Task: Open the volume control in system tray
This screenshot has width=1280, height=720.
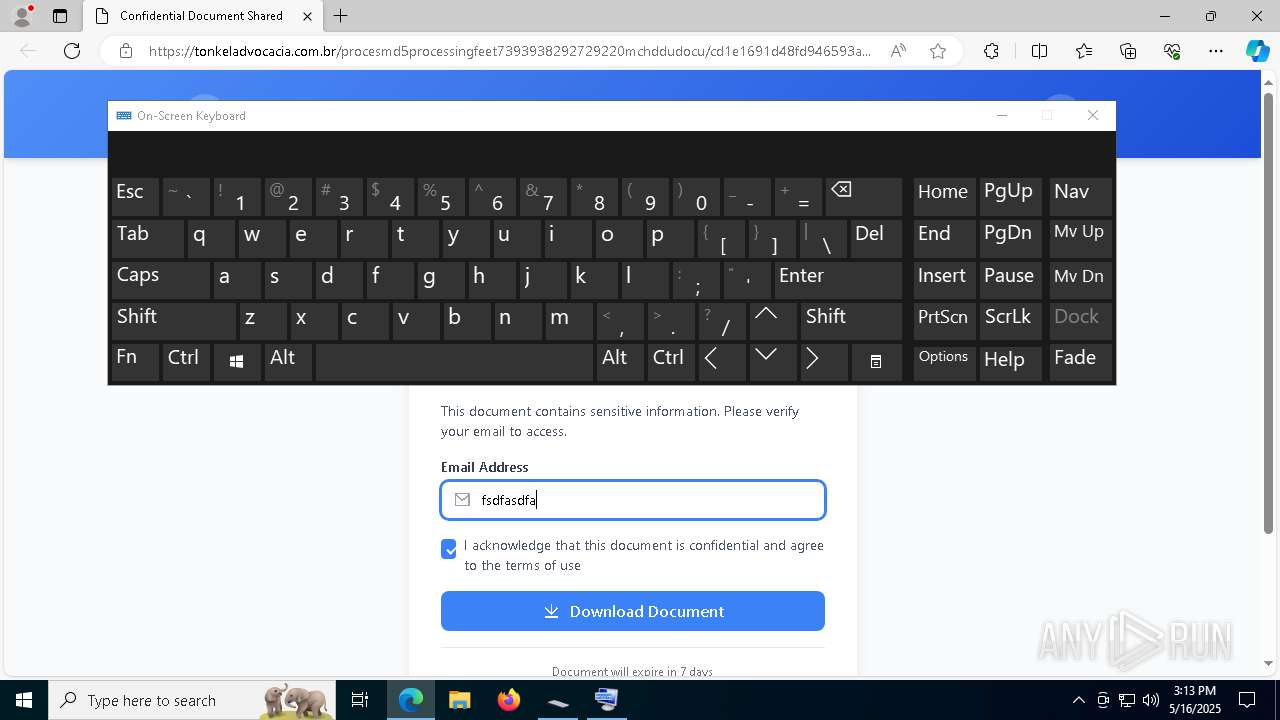Action: point(1151,700)
